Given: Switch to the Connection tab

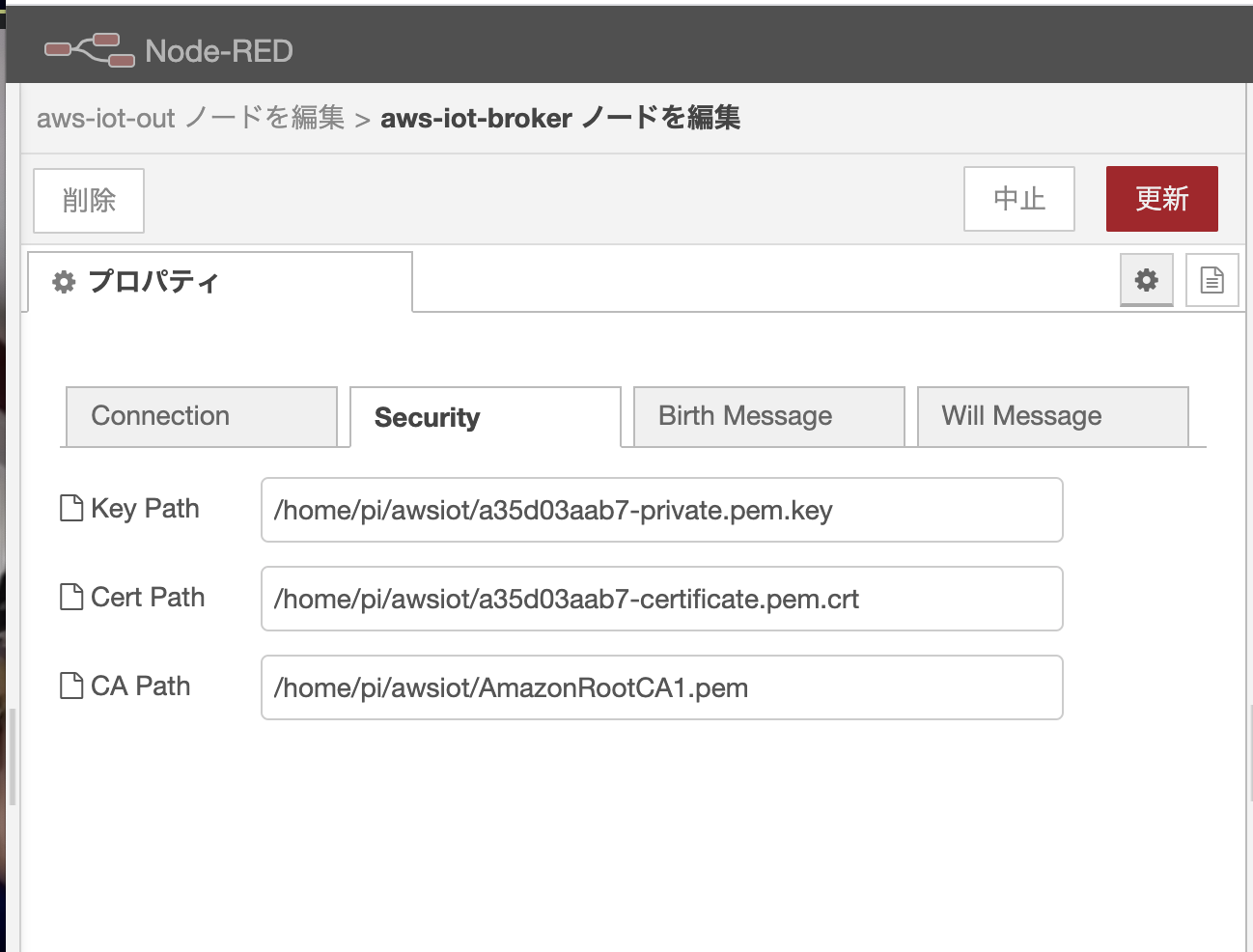Looking at the screenshot, I should (x=202, y=416).
